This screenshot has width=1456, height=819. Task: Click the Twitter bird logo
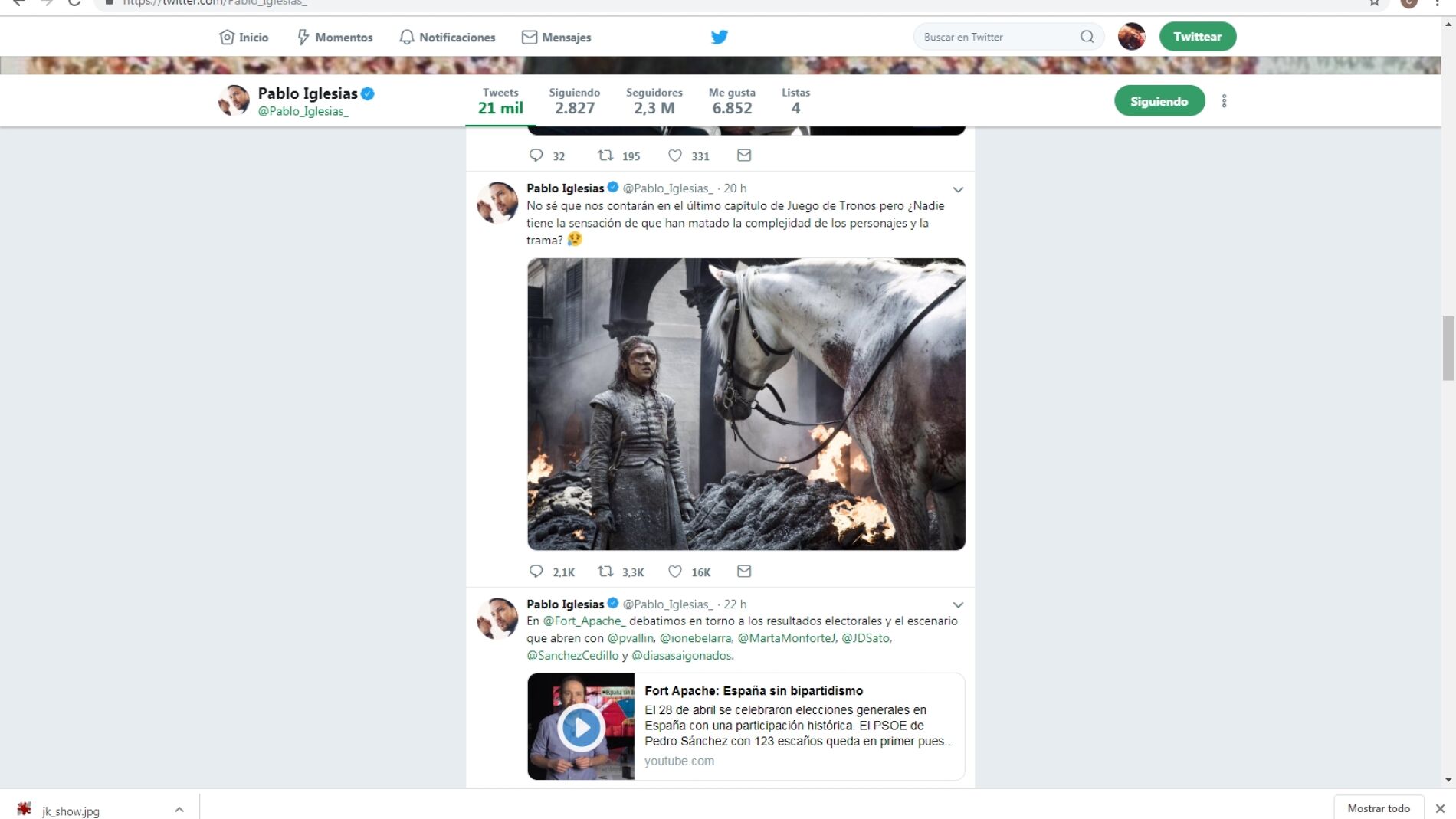pyautogui.click(x=719, y=37)
